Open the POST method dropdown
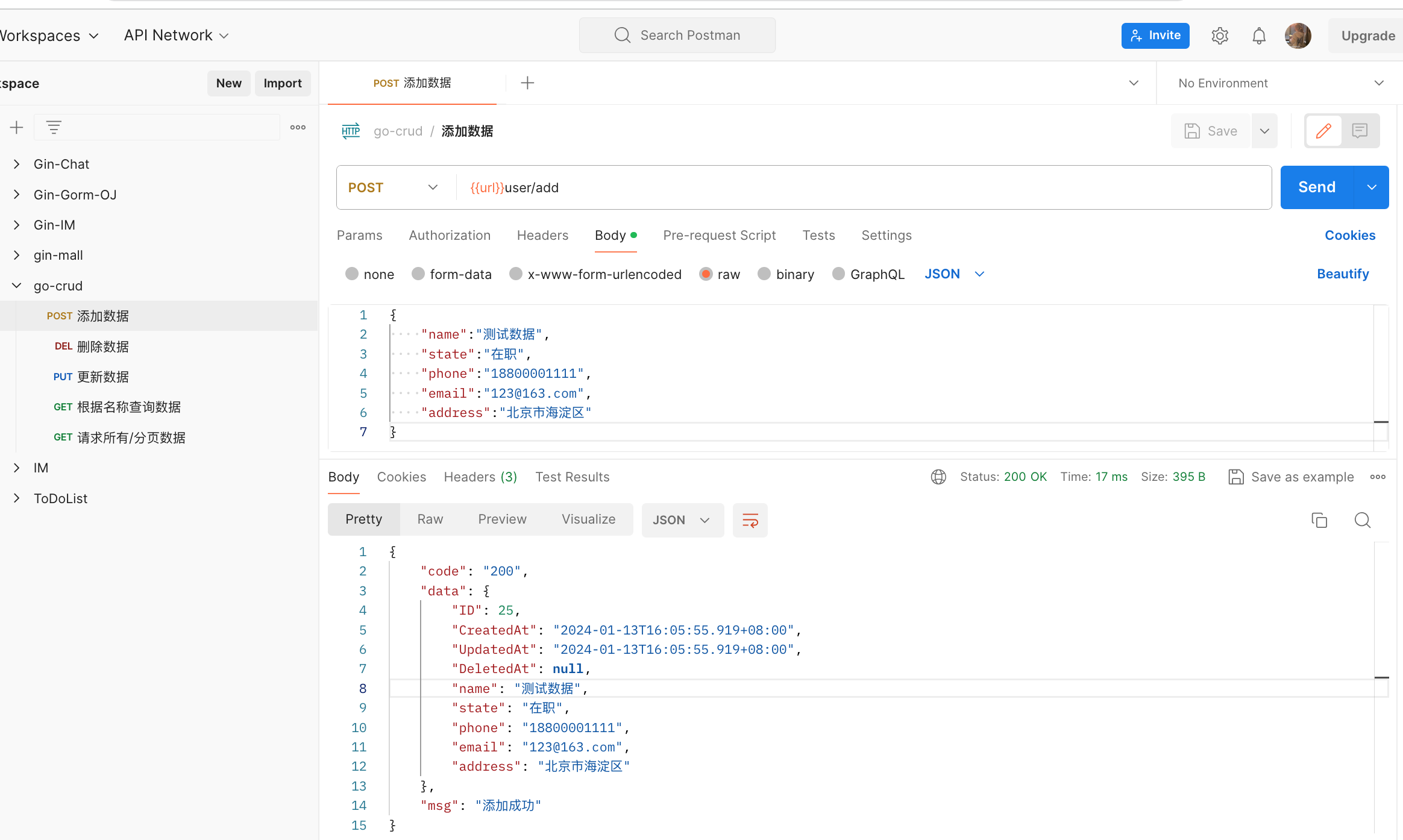 pos(393,187)
